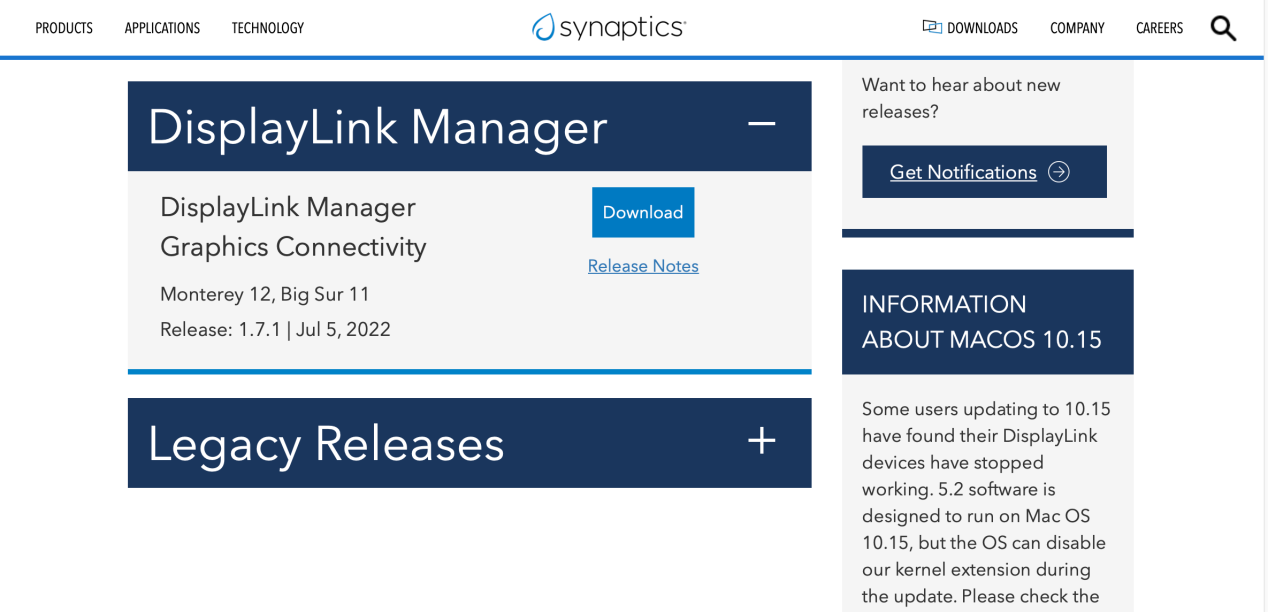Click 'Want to hear about new releases?' text

click(x=961, y=98)
